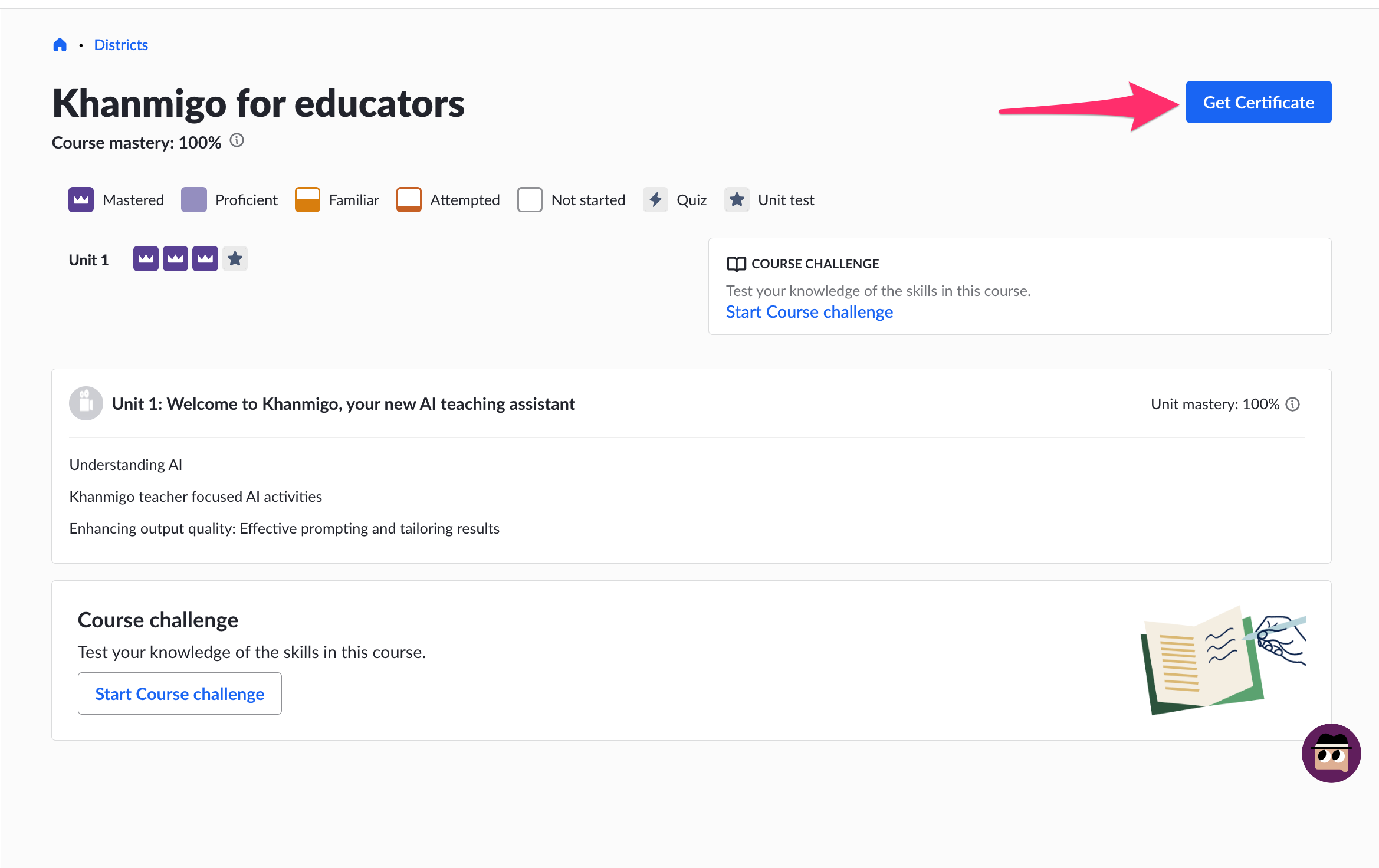Click the bottom Start Course challenge button
This screenshot has width=1379, height=868.
click(x=180, y=693)
